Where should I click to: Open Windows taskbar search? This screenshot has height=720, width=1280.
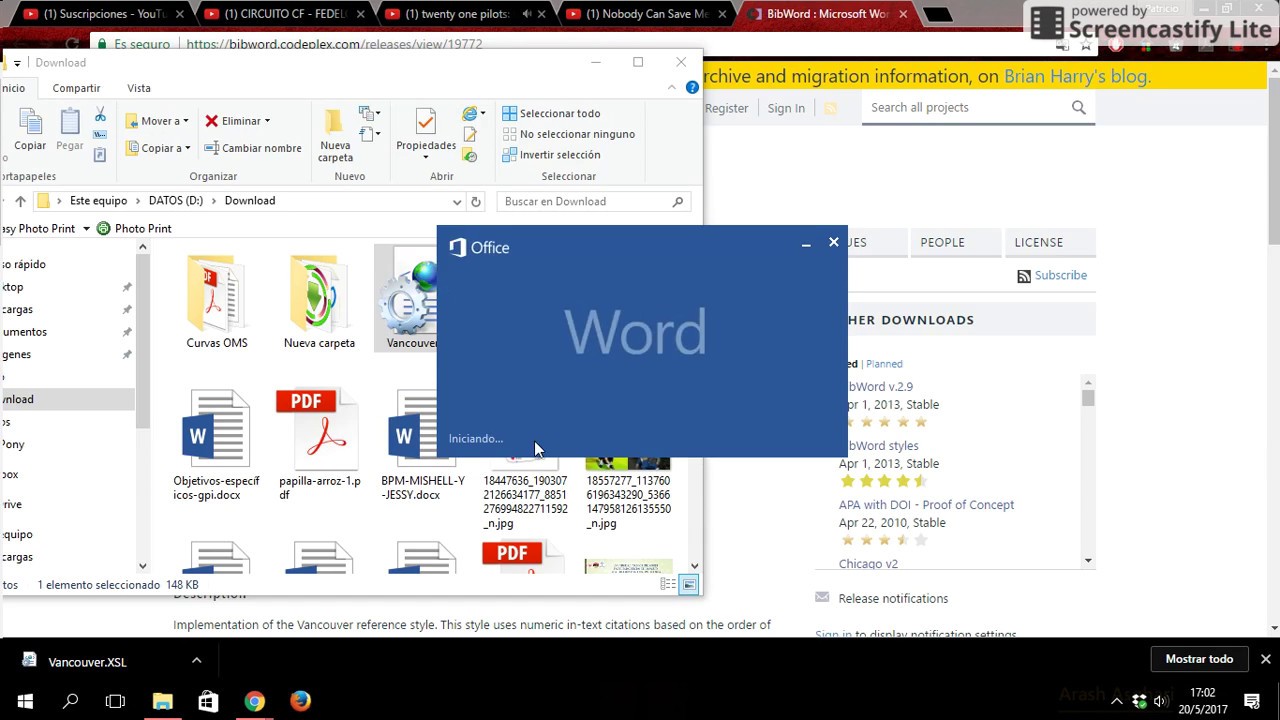click(70, 701)
